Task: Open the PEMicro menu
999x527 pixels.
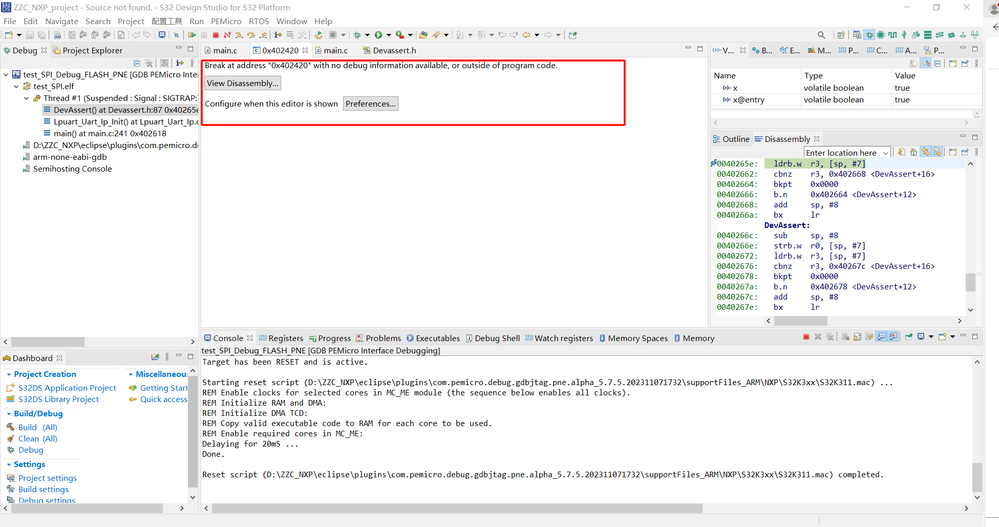Action: 226,21
